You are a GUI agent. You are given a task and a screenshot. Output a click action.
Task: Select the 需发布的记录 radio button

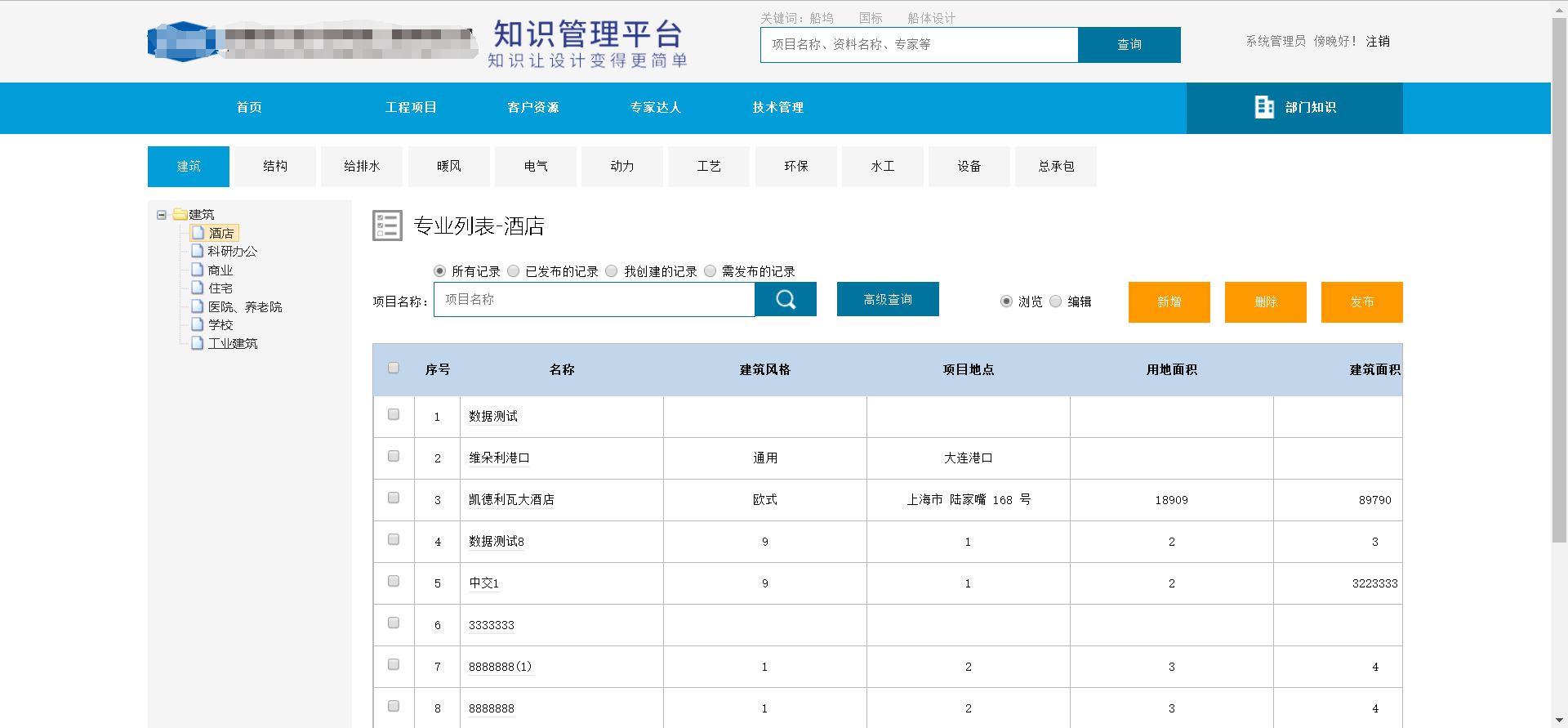click(710, 270)
